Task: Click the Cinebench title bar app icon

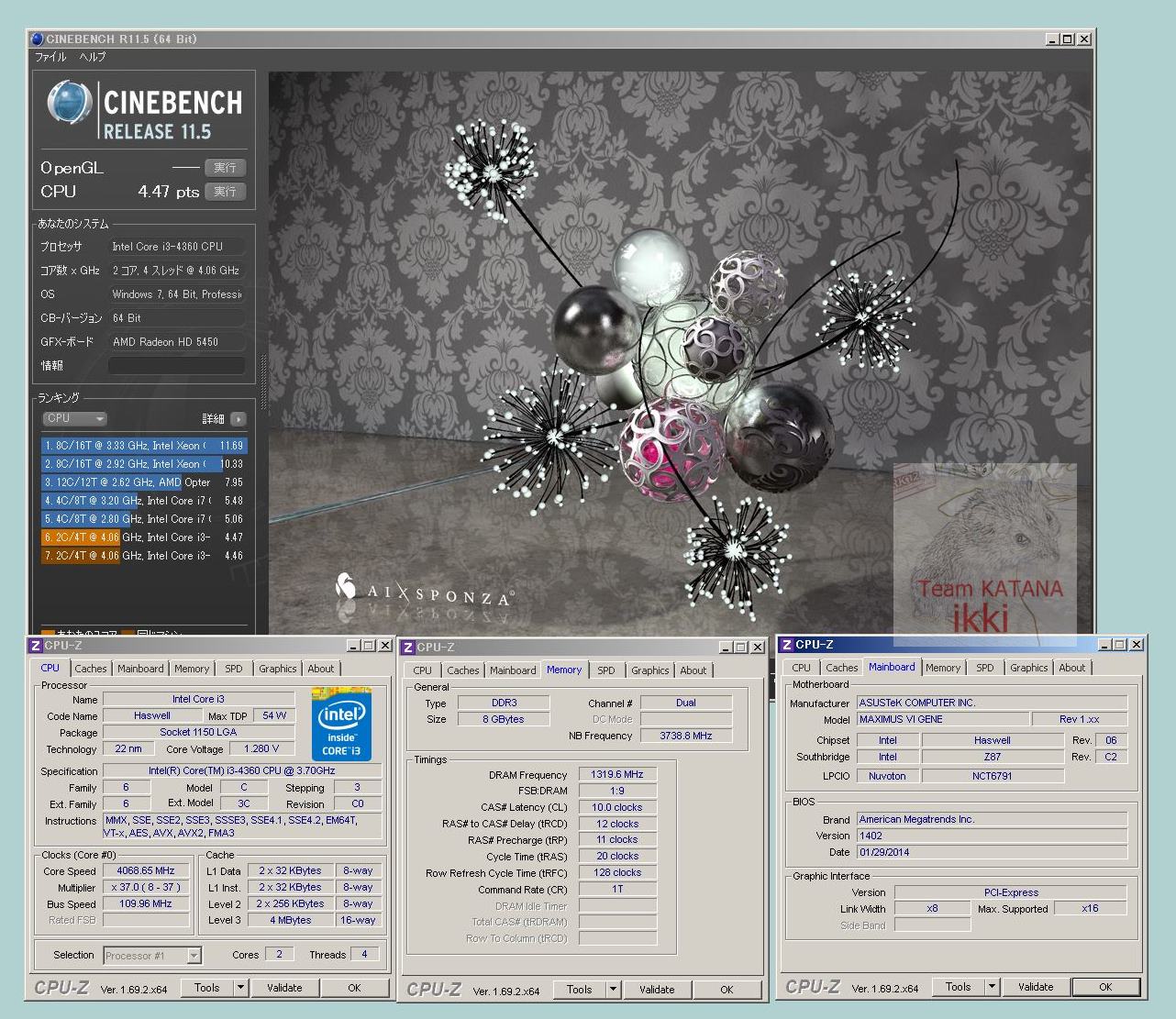Action: point(37,39)
